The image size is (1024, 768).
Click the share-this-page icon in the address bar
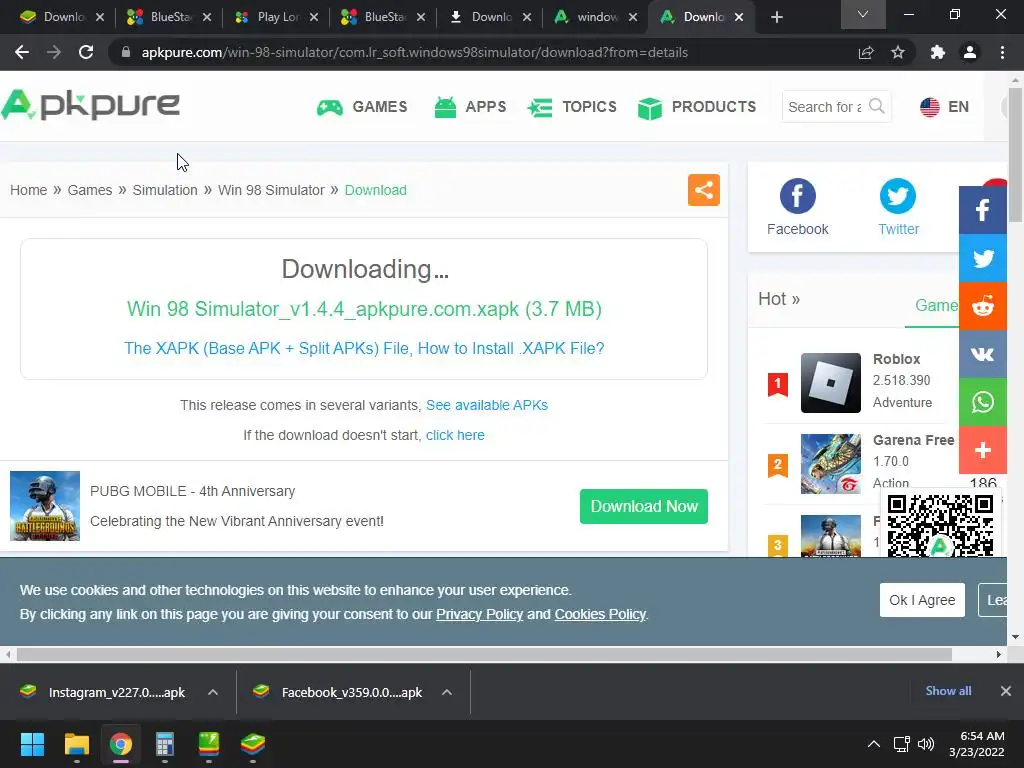(866, 52)
